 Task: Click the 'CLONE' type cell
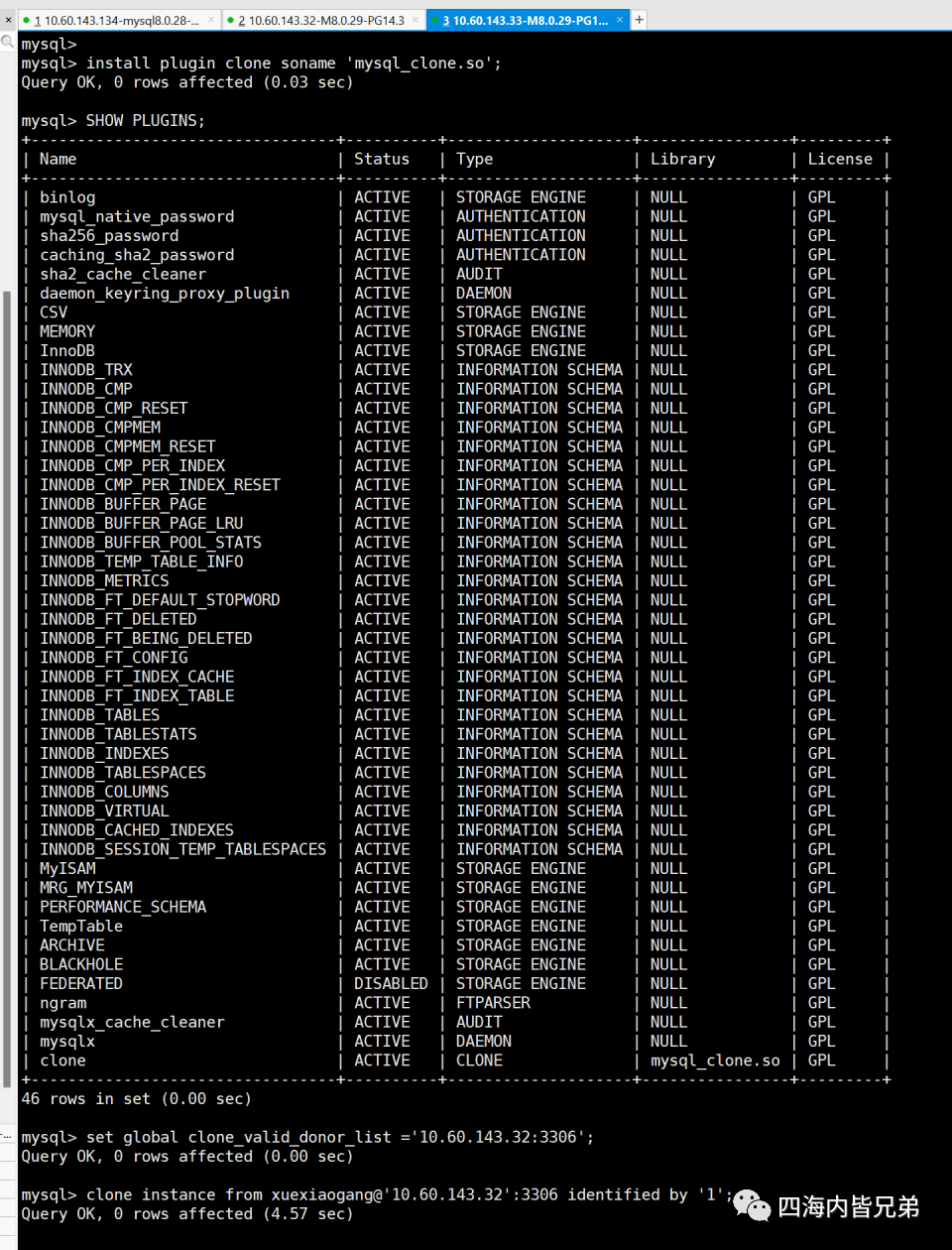(x=479, y=1061)
